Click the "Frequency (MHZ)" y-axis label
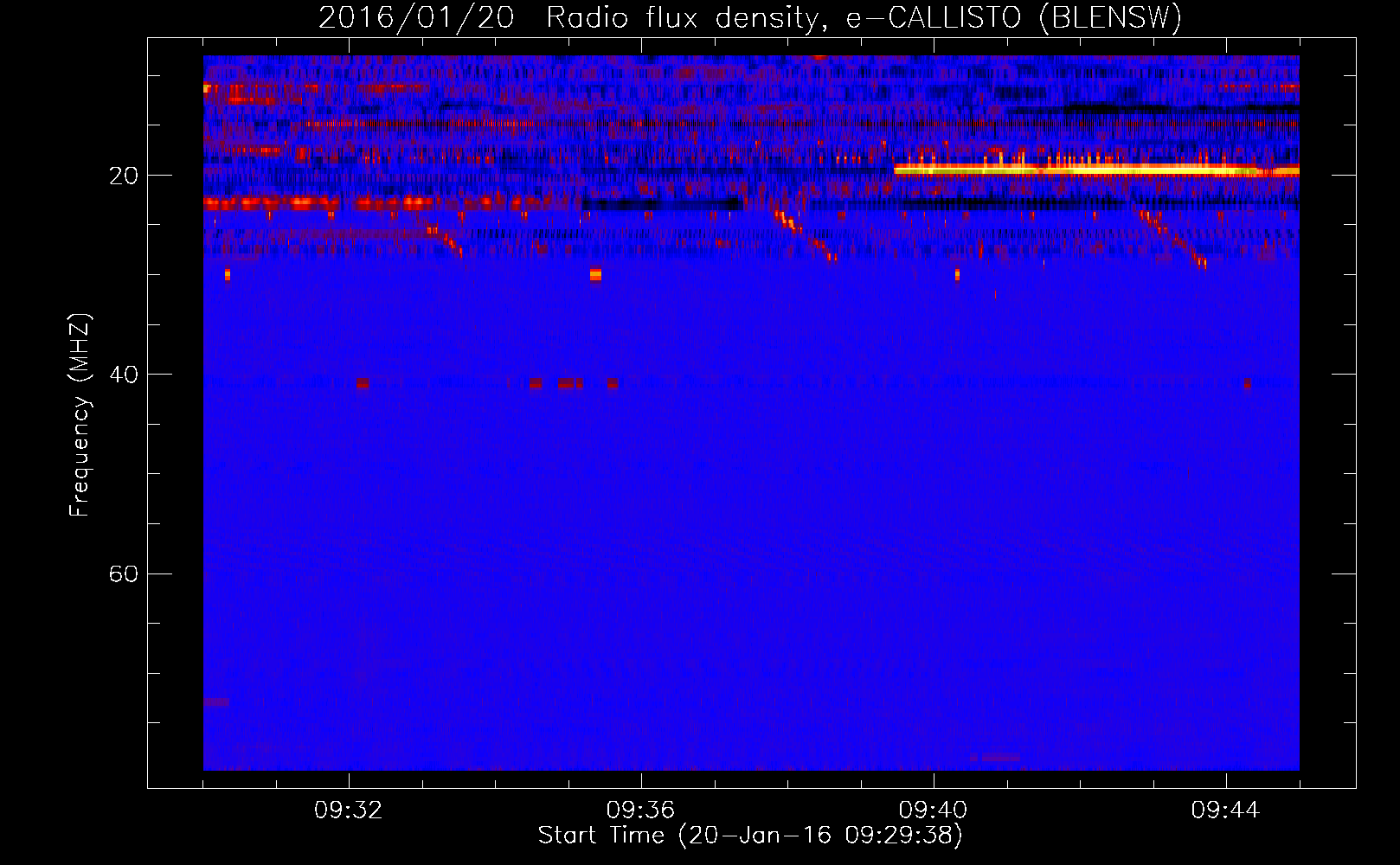Image resolution: width=1400 pixels, height=865 pixels. point(80,415)
